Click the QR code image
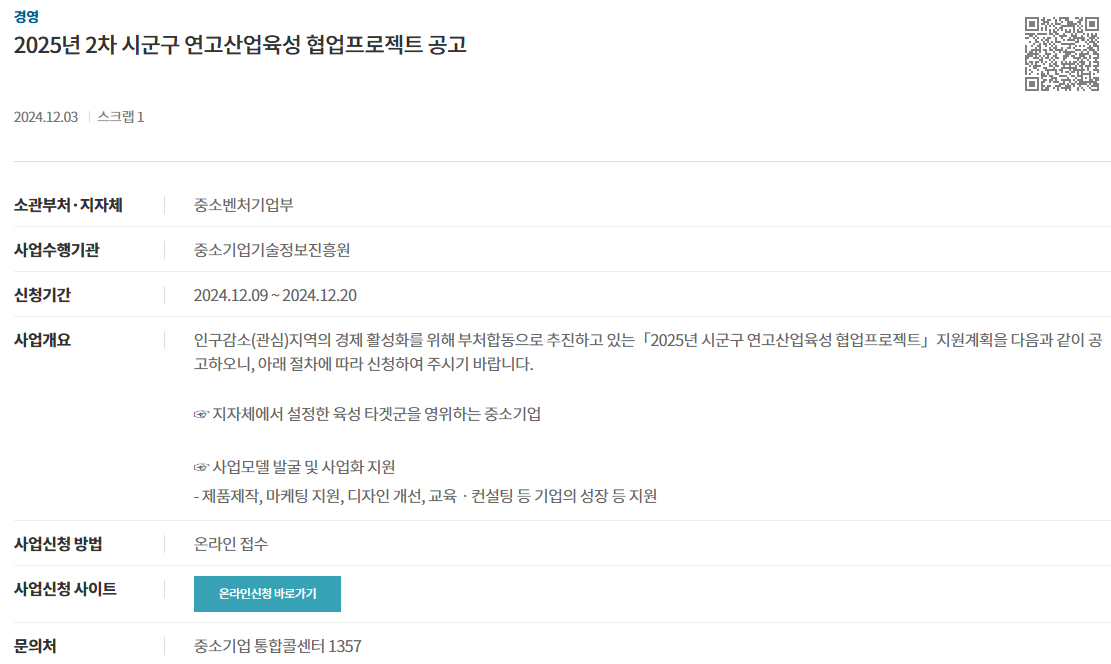Viewport: 1111px width, 664px height. pyautogui.click(x=1061, y=54)
